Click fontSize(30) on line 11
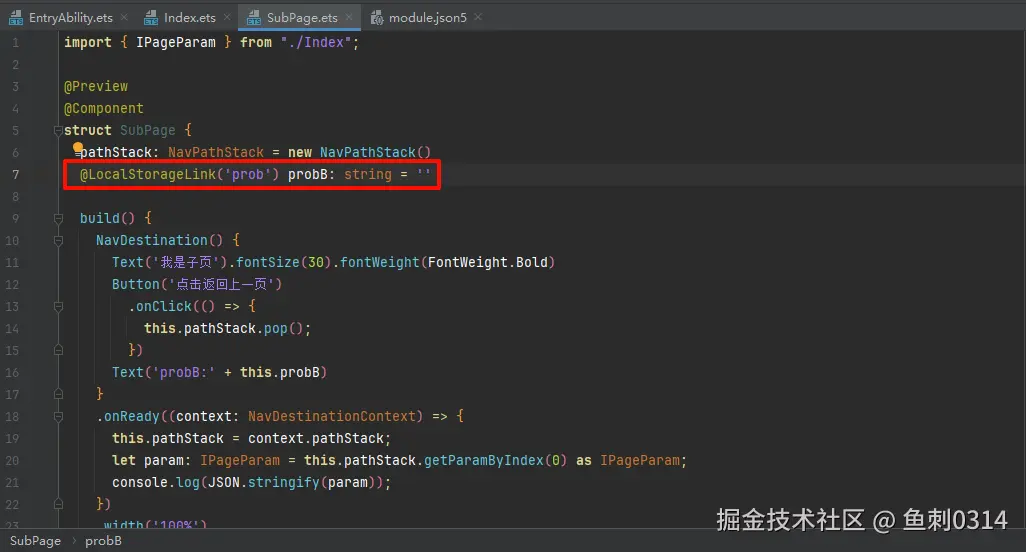Screen dimensions: 1026x552 [283, 262]
